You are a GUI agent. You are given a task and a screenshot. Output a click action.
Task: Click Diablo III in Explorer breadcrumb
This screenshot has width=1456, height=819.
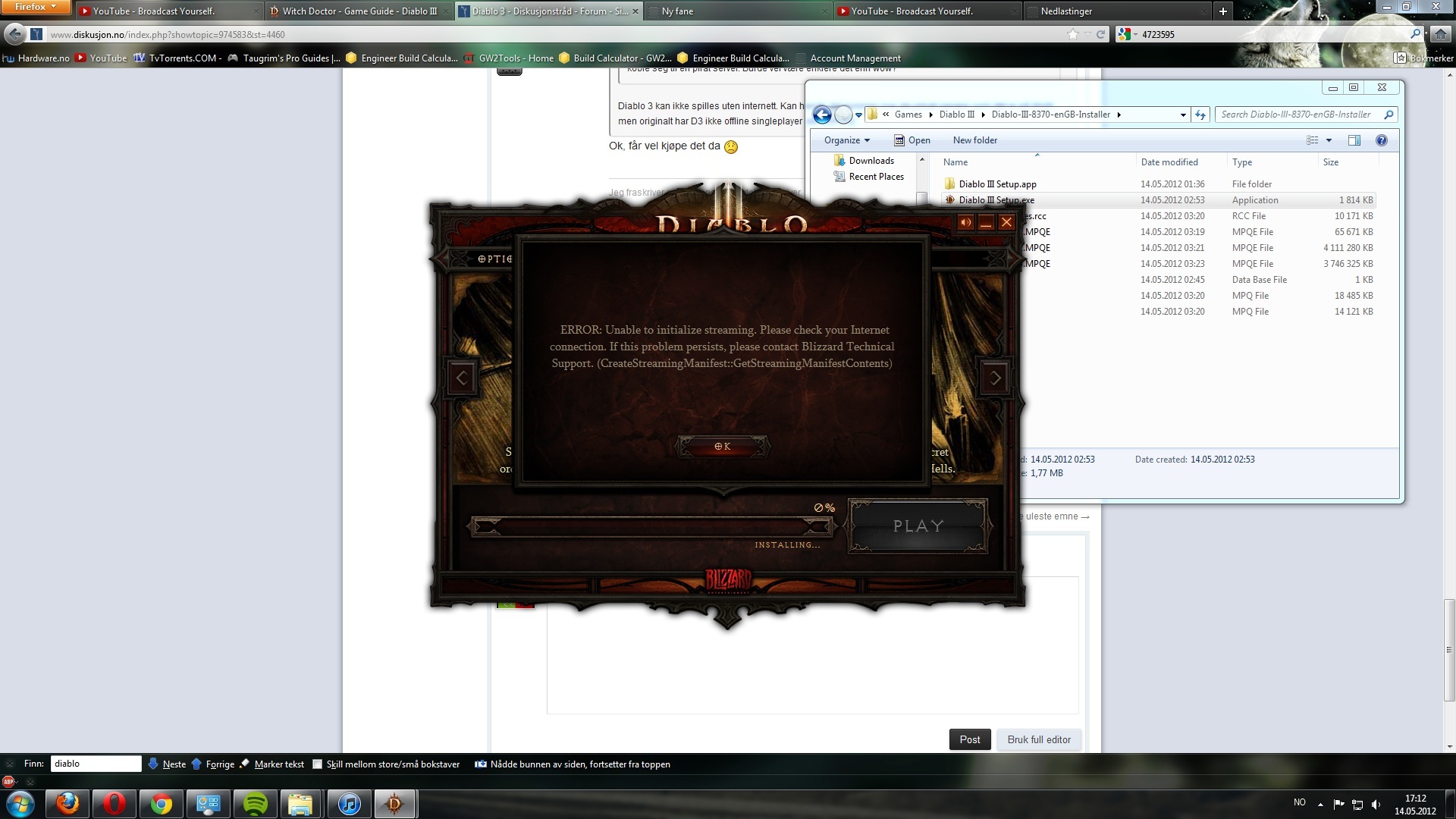(957, 115)
